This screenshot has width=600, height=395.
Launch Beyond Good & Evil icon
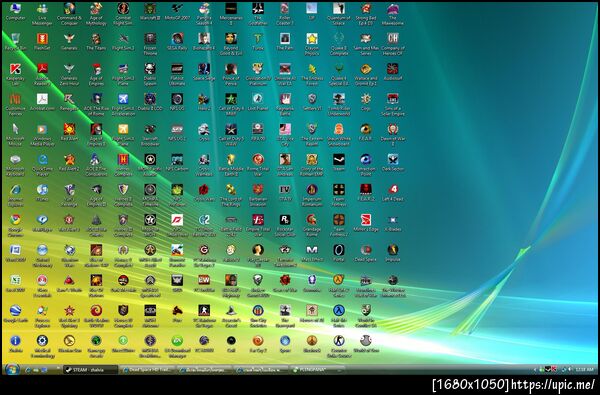click(x=231, y=44)
